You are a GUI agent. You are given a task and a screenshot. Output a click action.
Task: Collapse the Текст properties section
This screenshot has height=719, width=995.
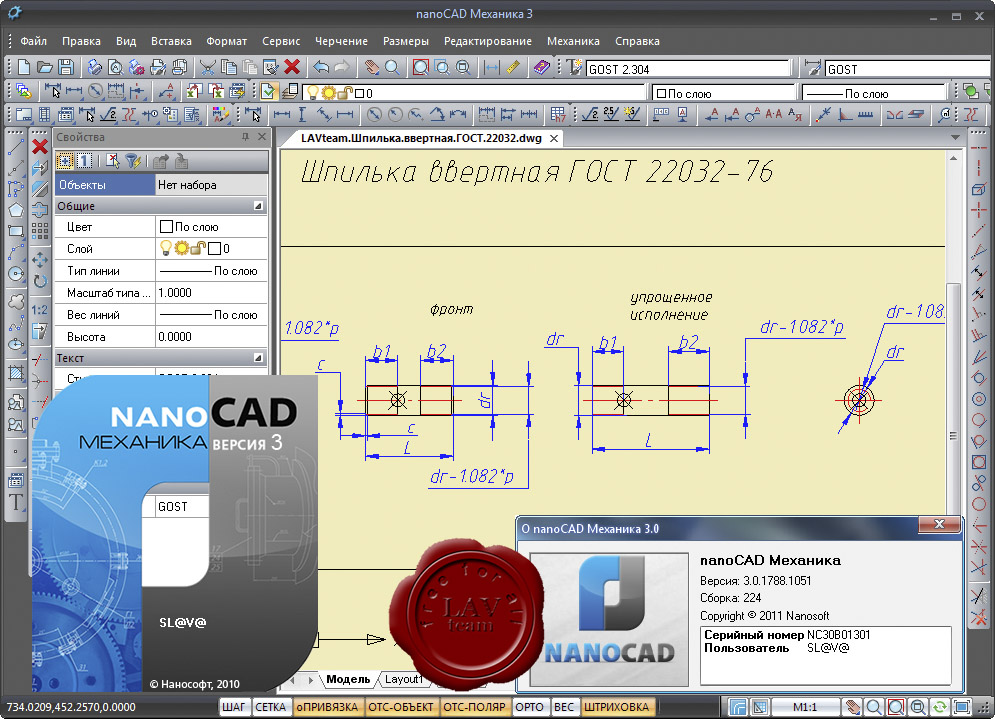pyautogui.click(x=258, y=358)
